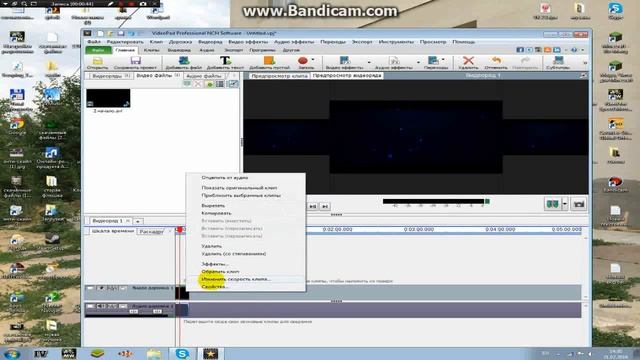Click the VideoPad app icon in title bar
This screenshot has height=360, width=640.
pos(87,33)
